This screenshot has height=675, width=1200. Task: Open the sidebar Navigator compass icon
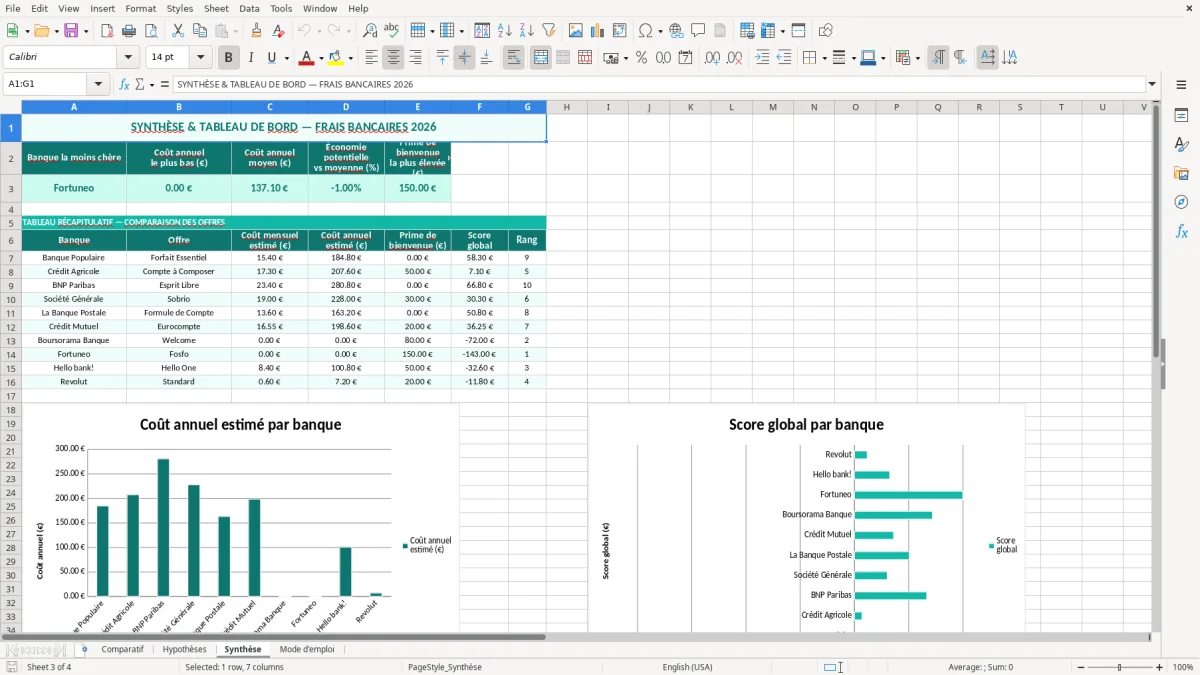(1181, 202)
